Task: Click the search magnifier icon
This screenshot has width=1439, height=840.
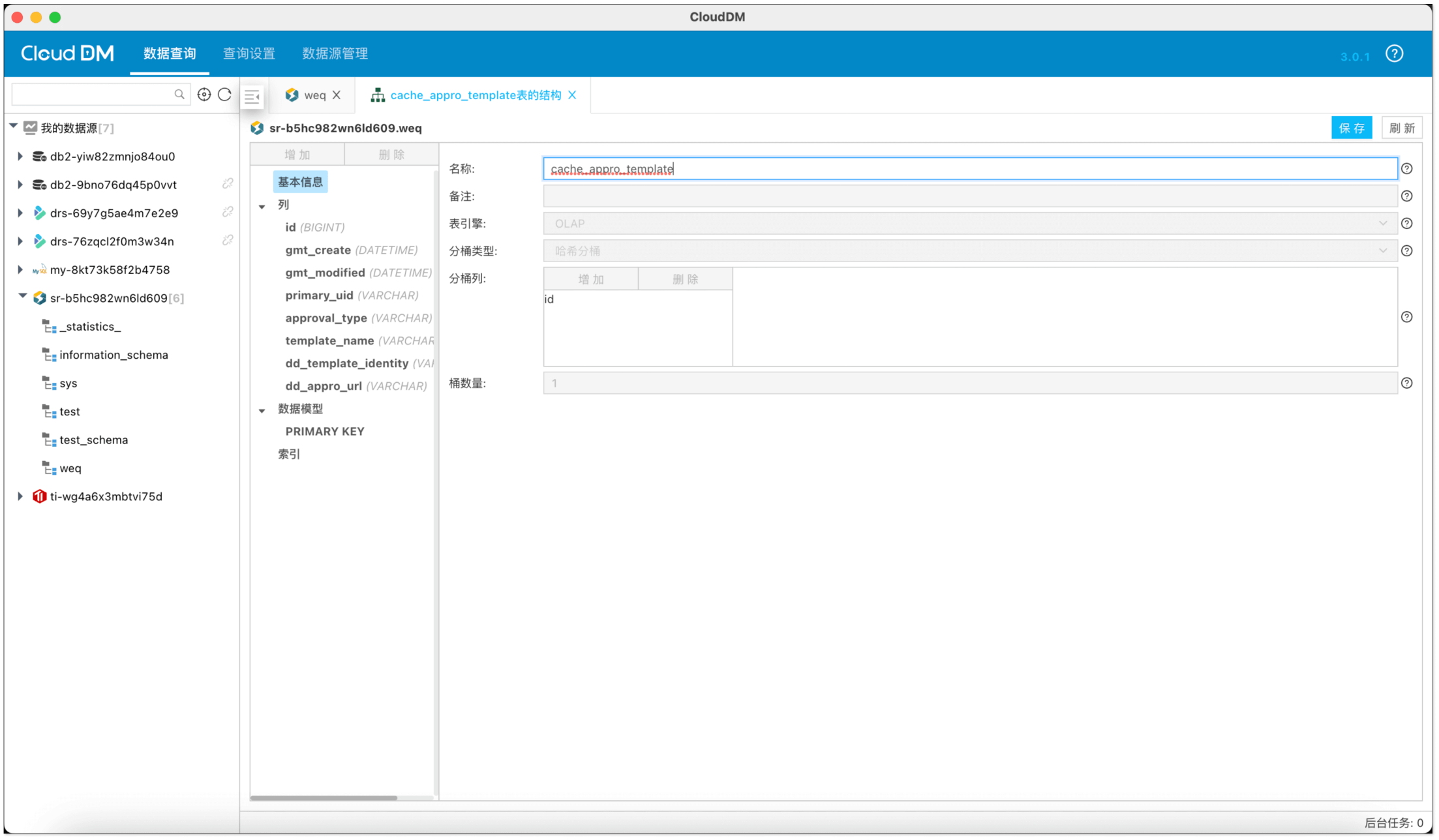Action: [179, 95]
